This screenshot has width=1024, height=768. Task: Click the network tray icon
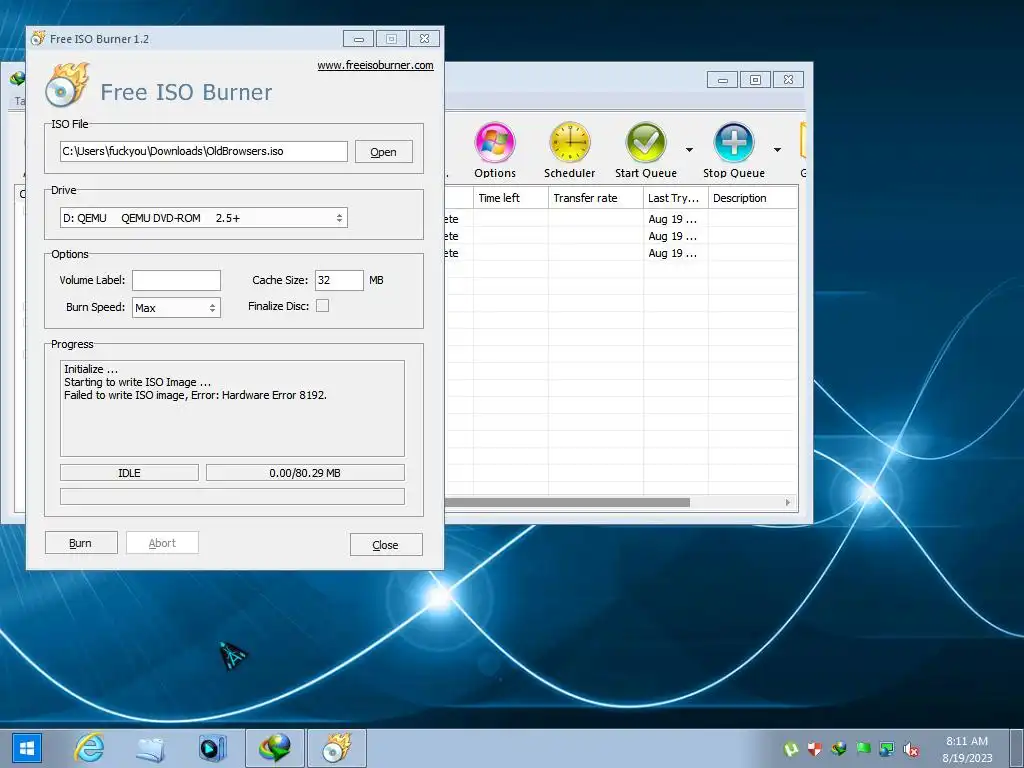point(886,749)
